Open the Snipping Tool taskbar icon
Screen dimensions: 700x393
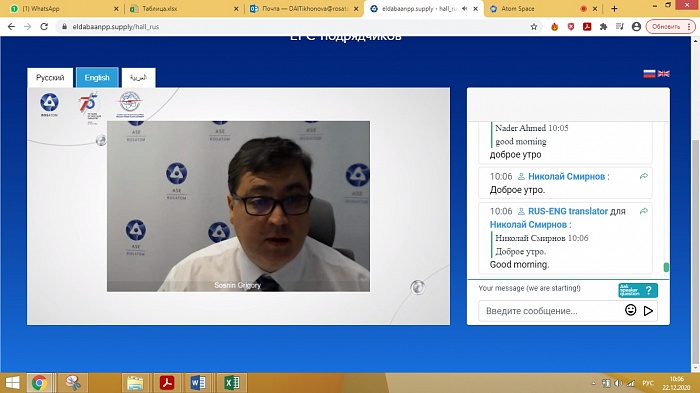click(73, 383)
